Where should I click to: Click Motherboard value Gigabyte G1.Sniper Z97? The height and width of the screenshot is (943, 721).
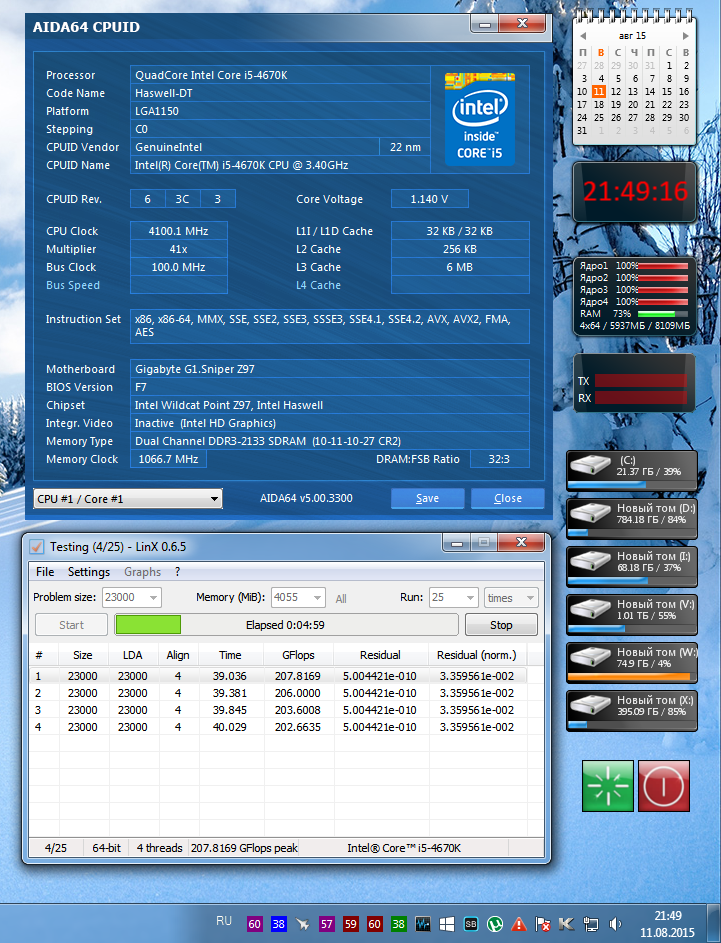(330, 369)
